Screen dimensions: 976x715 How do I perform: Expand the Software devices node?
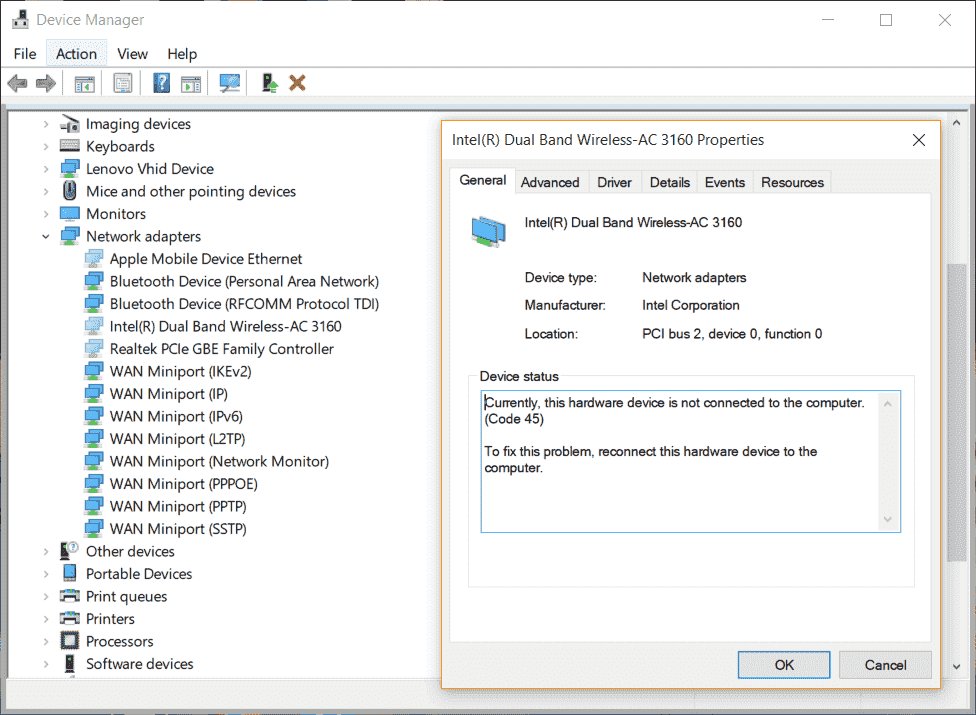(x=45, y=664)
